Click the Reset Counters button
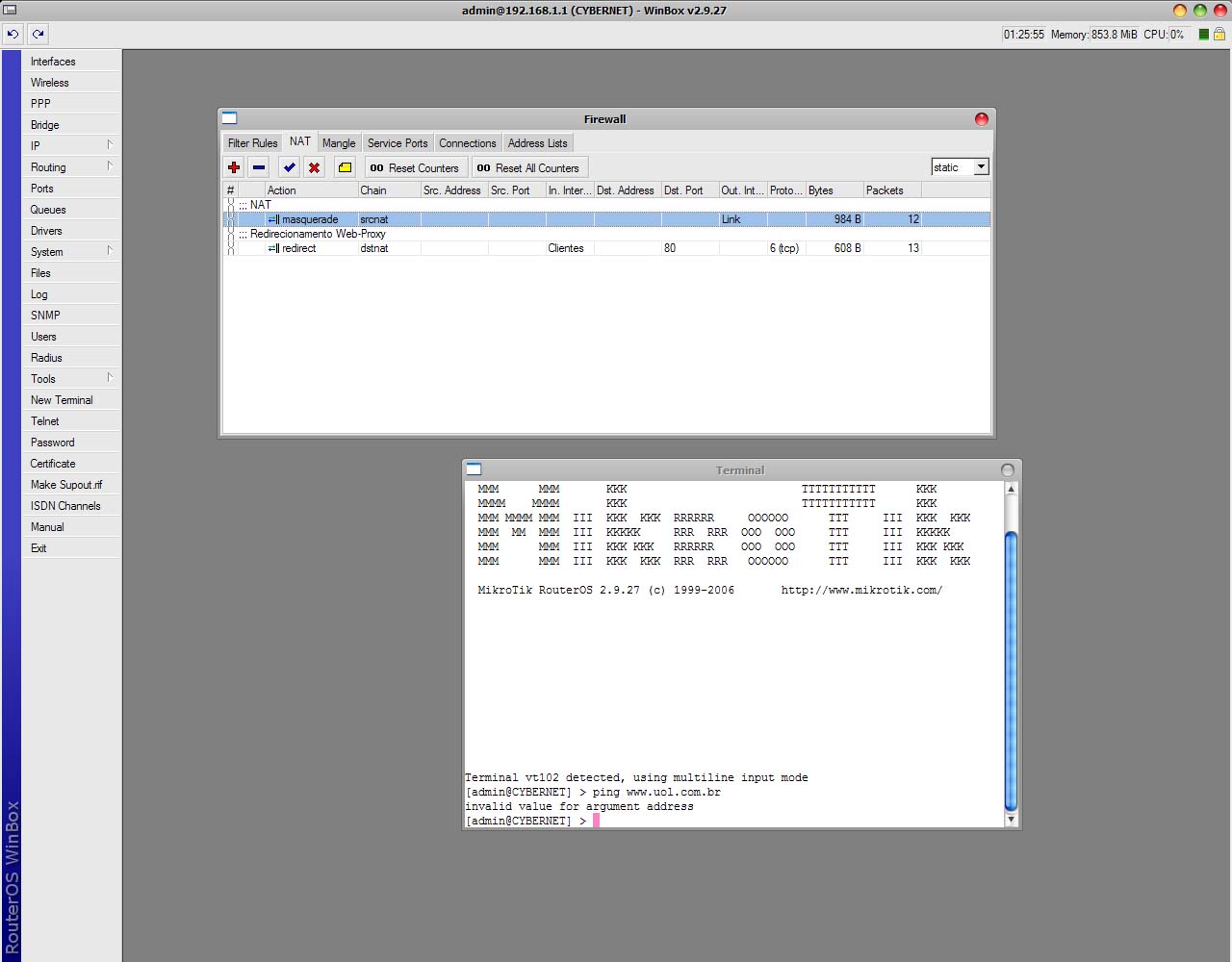1232x962 pixels. point(416,167)
